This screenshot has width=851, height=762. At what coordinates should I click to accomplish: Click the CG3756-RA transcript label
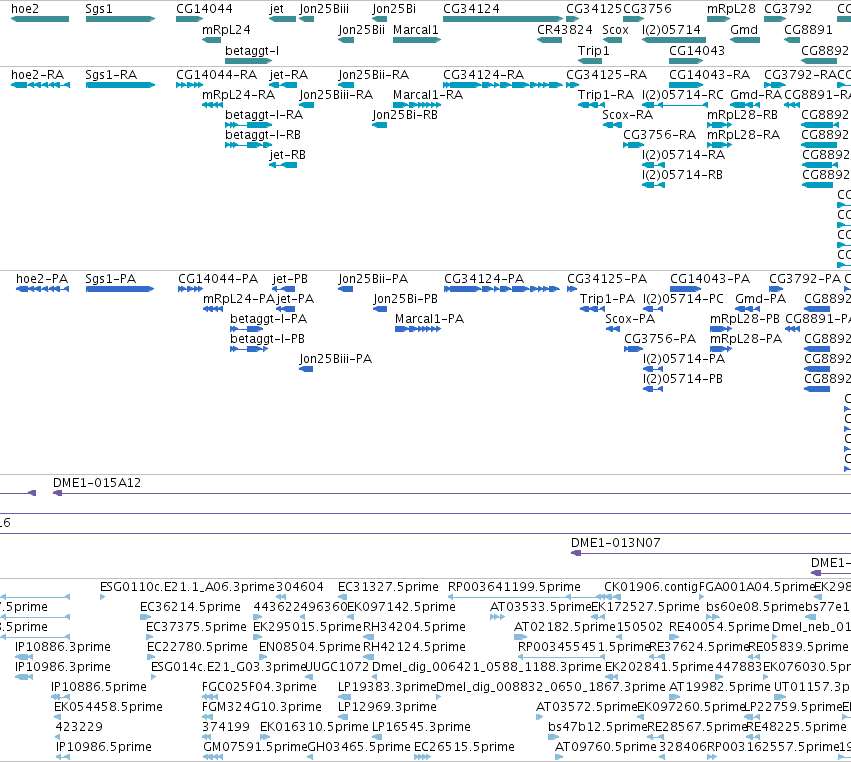[659, 135]
